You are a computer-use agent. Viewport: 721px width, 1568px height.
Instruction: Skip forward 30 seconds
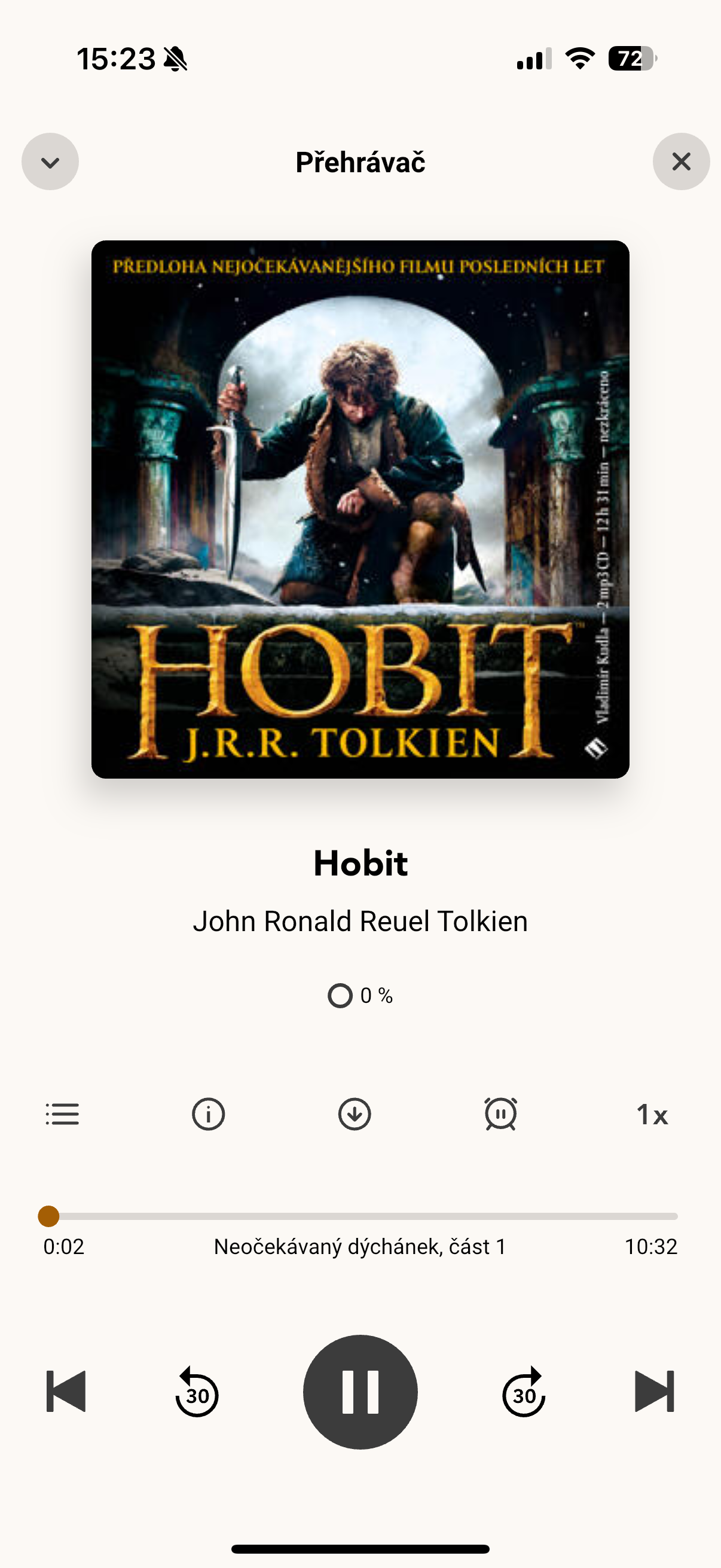coord(524,1392)
